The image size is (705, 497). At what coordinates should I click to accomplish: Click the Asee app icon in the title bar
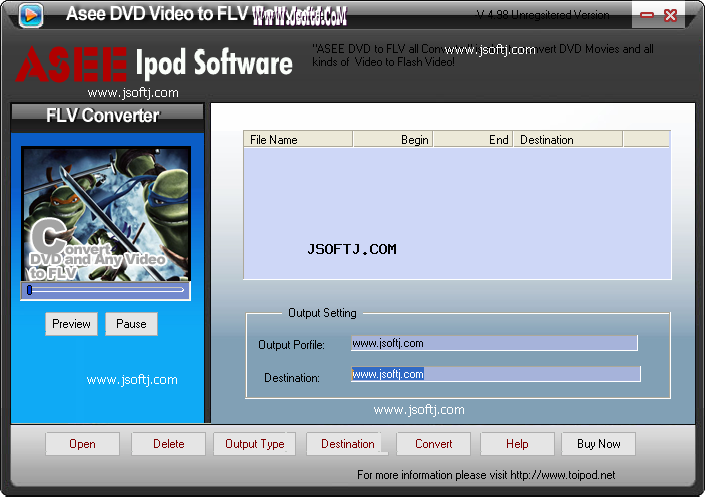point(31,15)
